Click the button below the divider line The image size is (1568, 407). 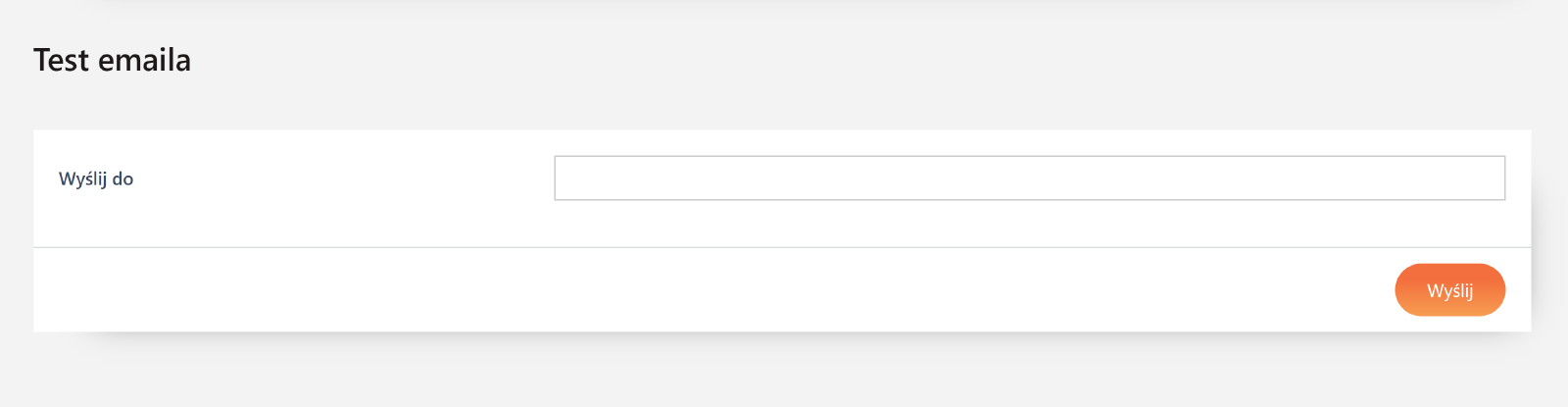click(x=1449, y=290)
